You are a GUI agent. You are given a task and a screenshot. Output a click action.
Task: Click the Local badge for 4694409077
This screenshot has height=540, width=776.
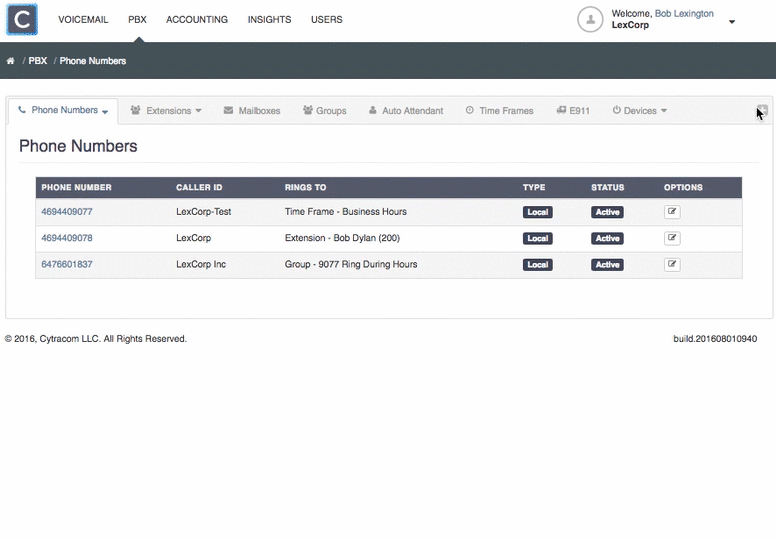[537, 212]
